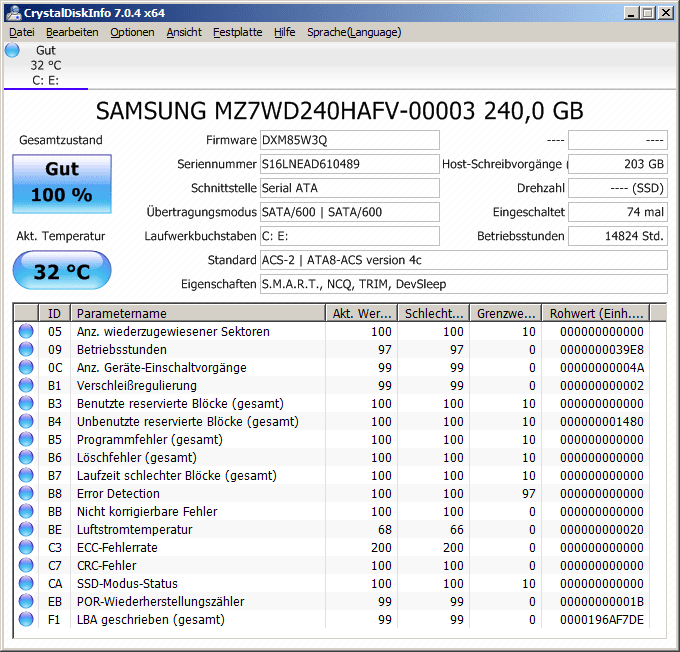Viewport: 680px width, 652px height.
Task: Click status orb of row 09 Betriebsstunden
Action: [x=26, y=349]
